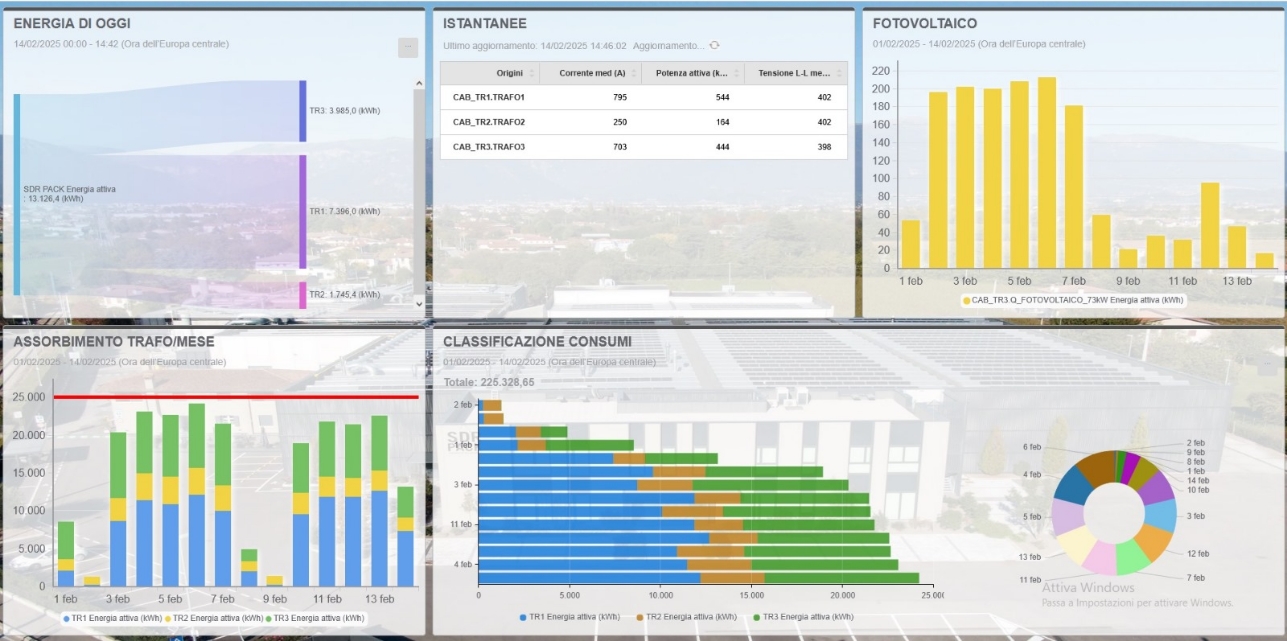This screenshot has height=641, width=1287.
Task: Click the TR3 node in the Sankey diagram
Action: 303,111
